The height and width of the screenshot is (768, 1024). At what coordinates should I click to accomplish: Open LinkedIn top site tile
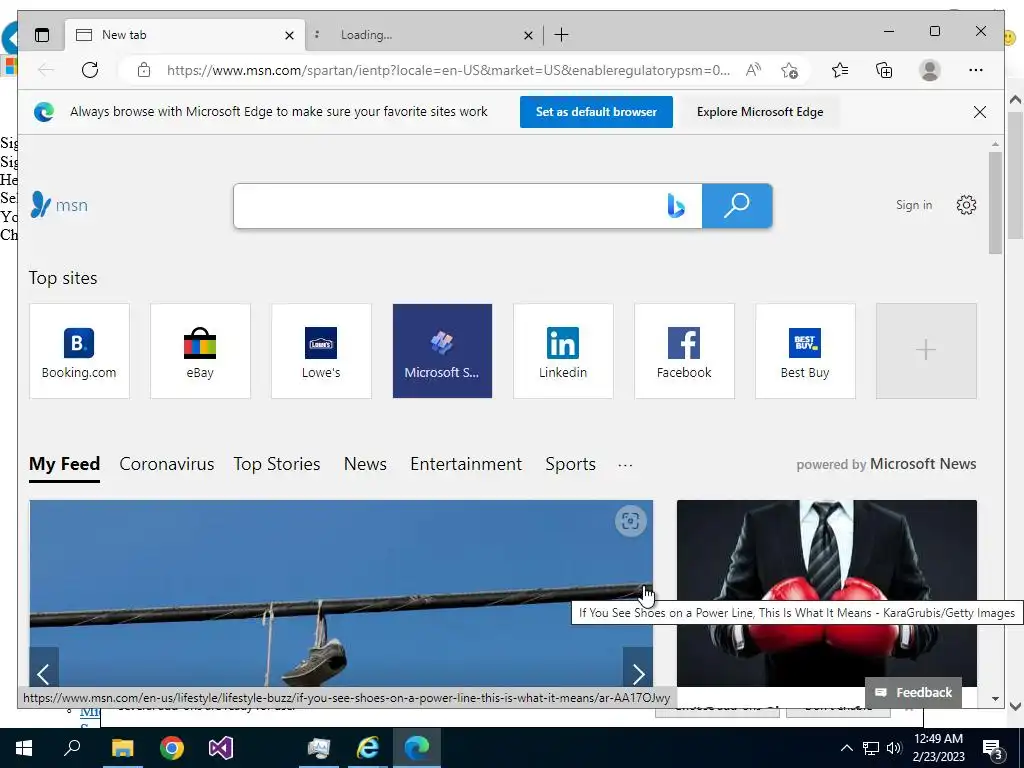[563, 351]
